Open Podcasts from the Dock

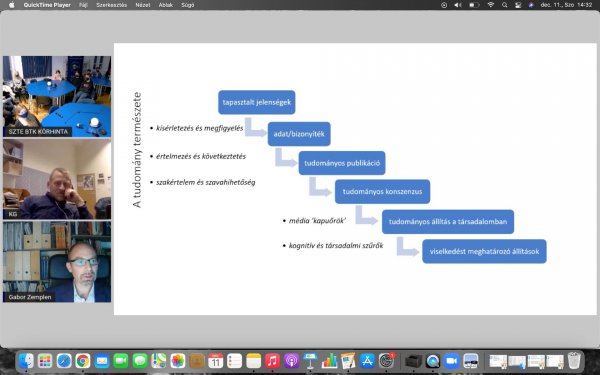click(x=291, y=361)
